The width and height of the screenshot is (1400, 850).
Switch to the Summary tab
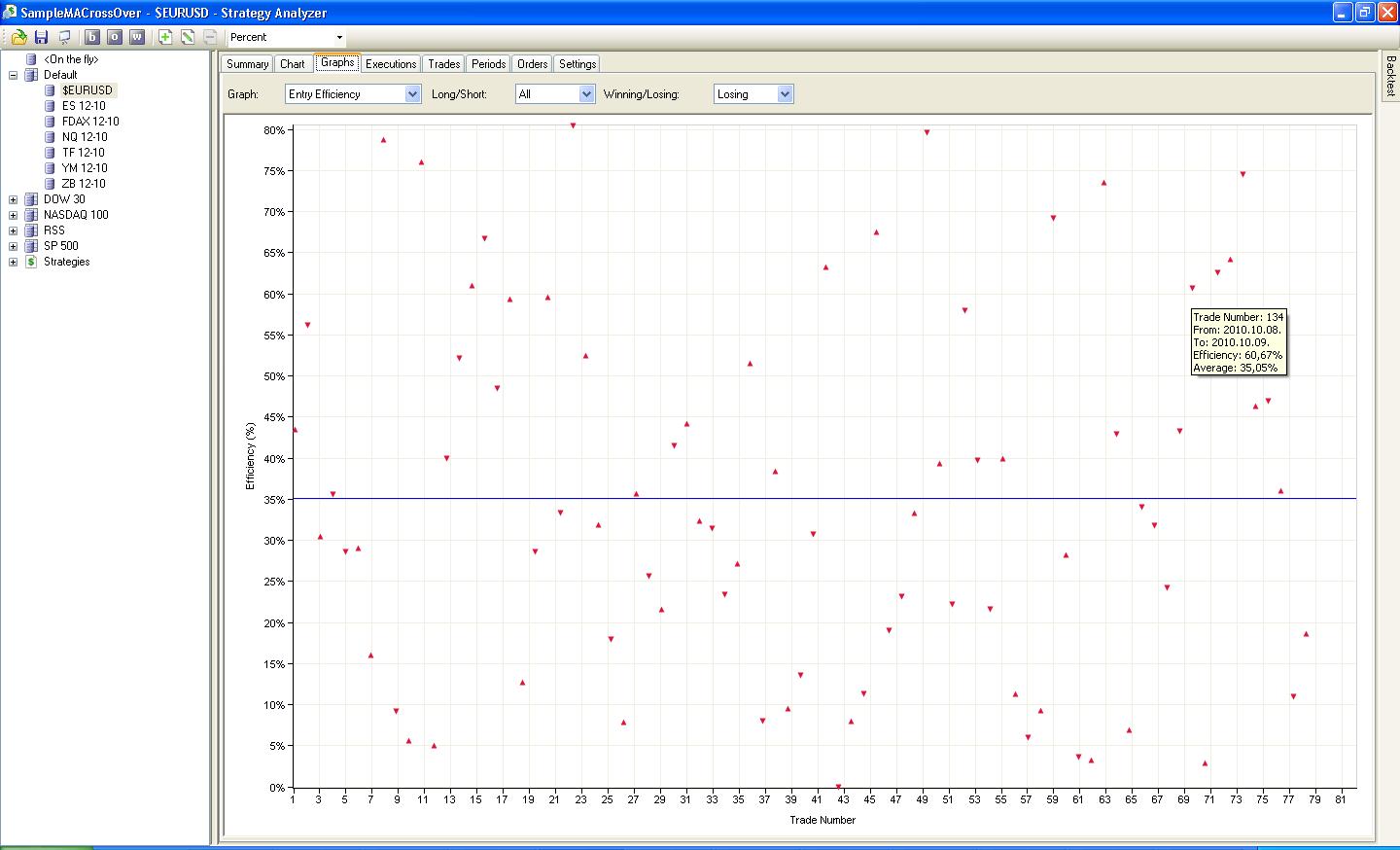pyautogui.click(x=247, y=64)
